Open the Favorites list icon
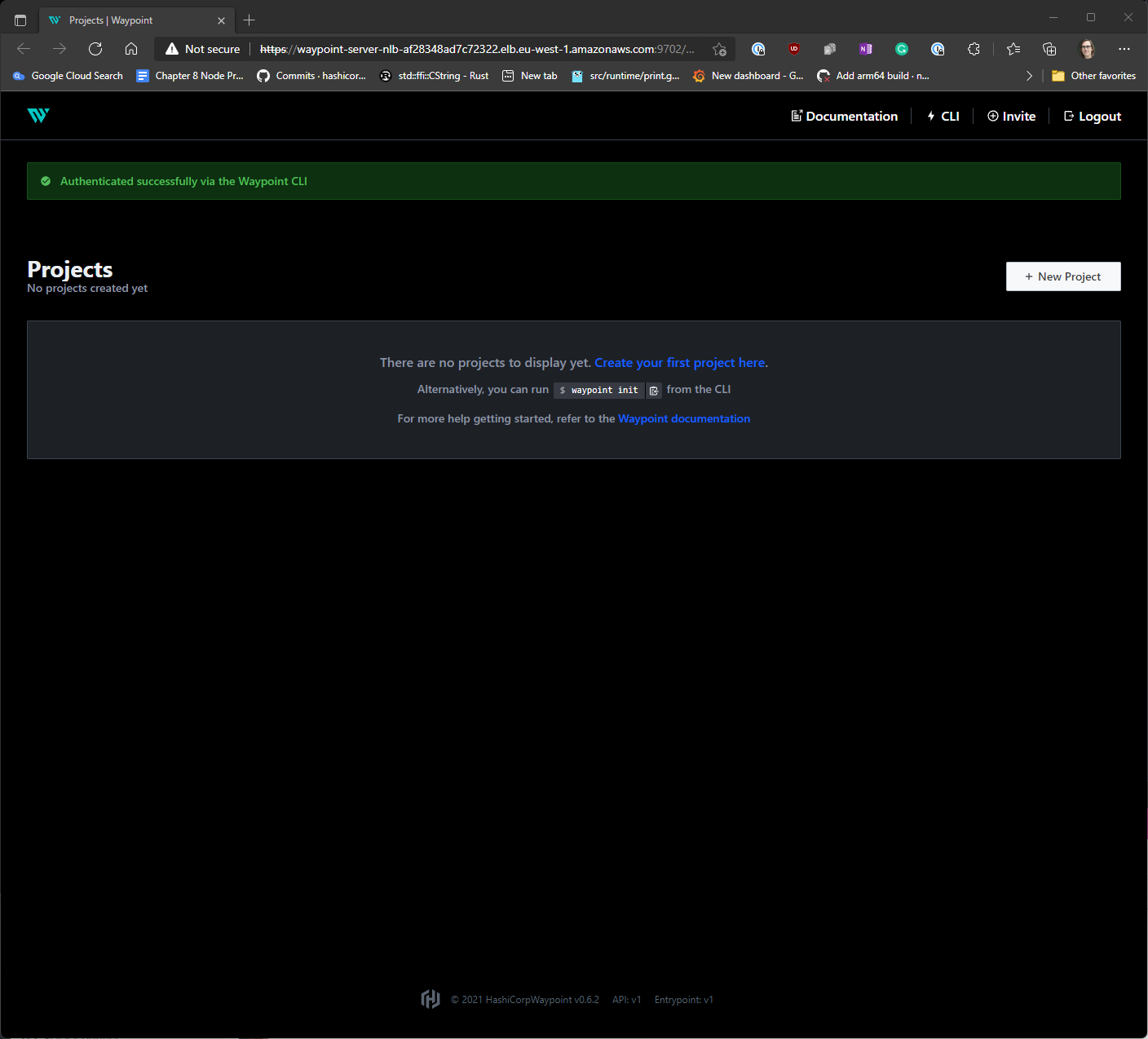 1013,49
